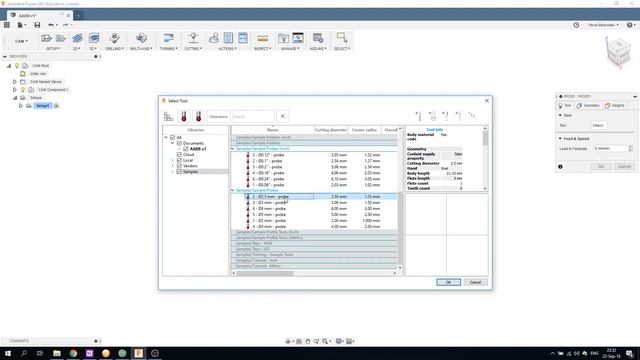
Task: Click the Generate toolpath icon under Actions
Action: (x=213, y=38)
